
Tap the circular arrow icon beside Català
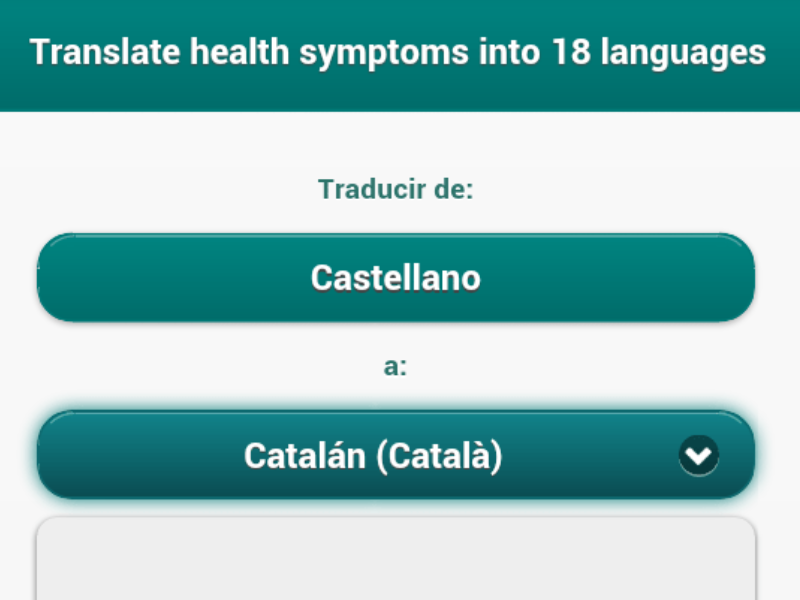pyautogui.click(x=698, y=456)
